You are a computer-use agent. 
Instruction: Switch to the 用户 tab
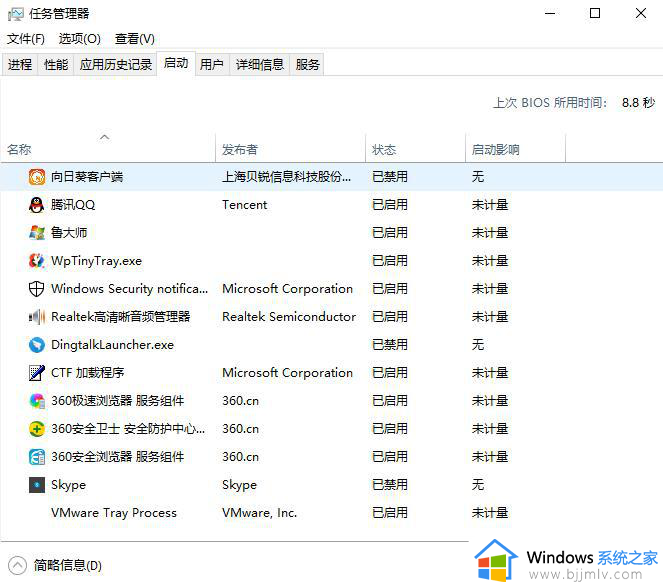(212, 65)
